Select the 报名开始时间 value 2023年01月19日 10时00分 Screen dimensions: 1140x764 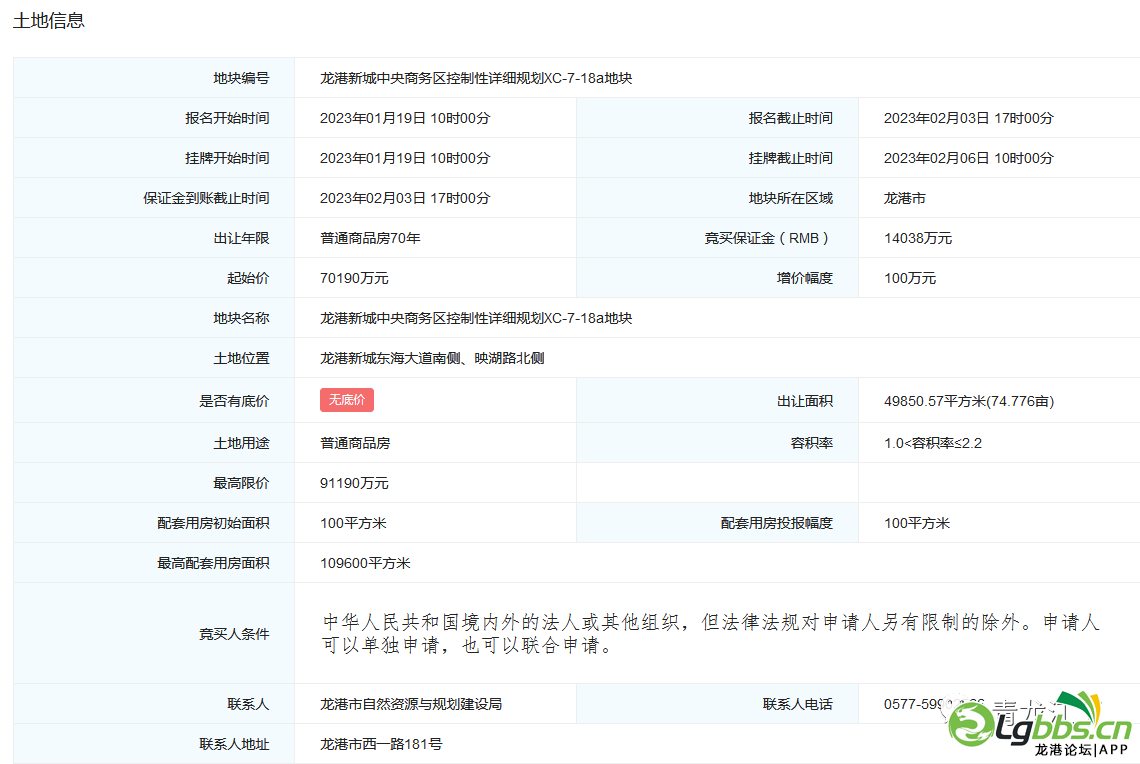click(405, 118)
